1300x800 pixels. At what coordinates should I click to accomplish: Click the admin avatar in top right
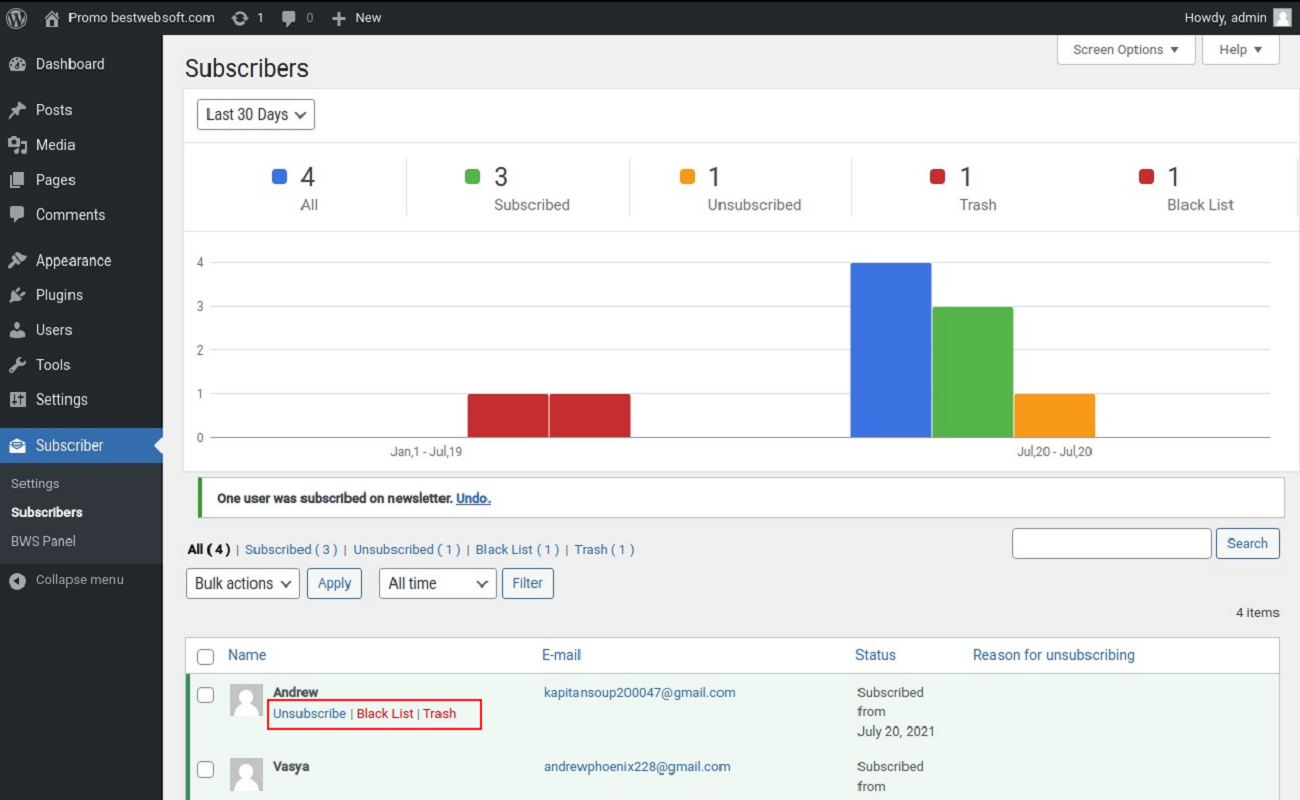[x=1282, y=17]
